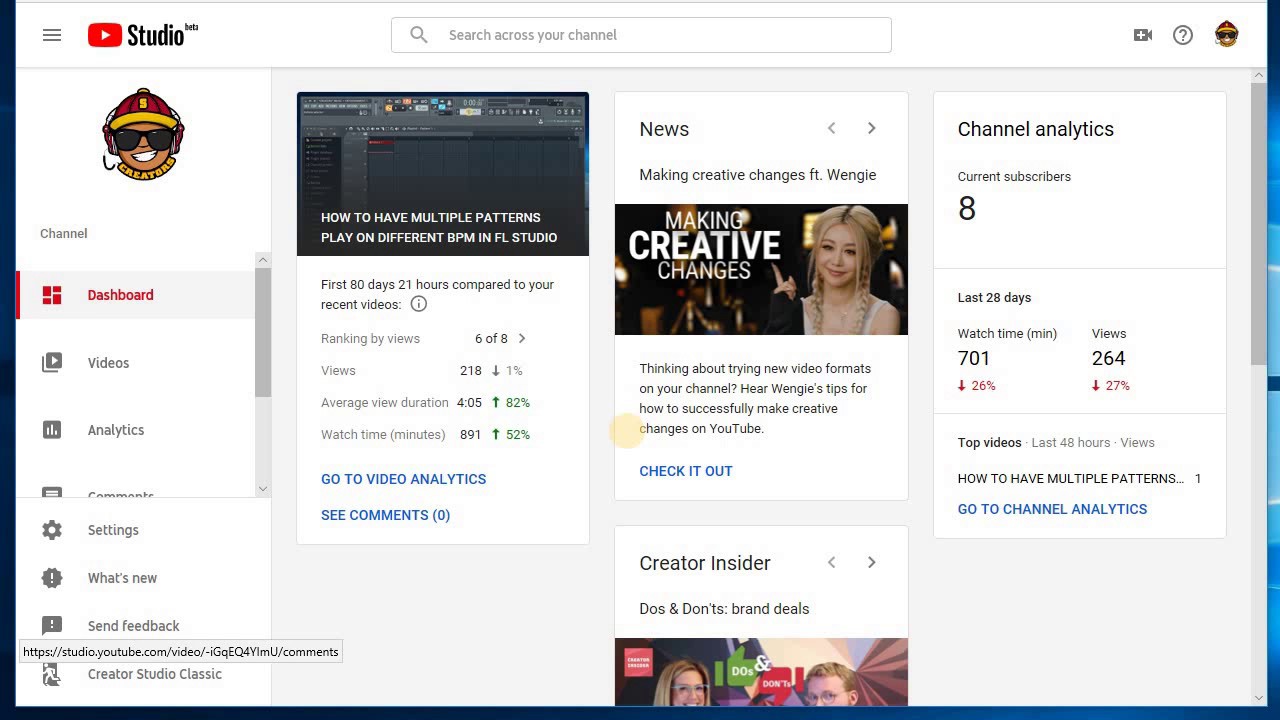Go to next Creator Insider card
The height and width of the screenshot is (720, 1280).
871,562
